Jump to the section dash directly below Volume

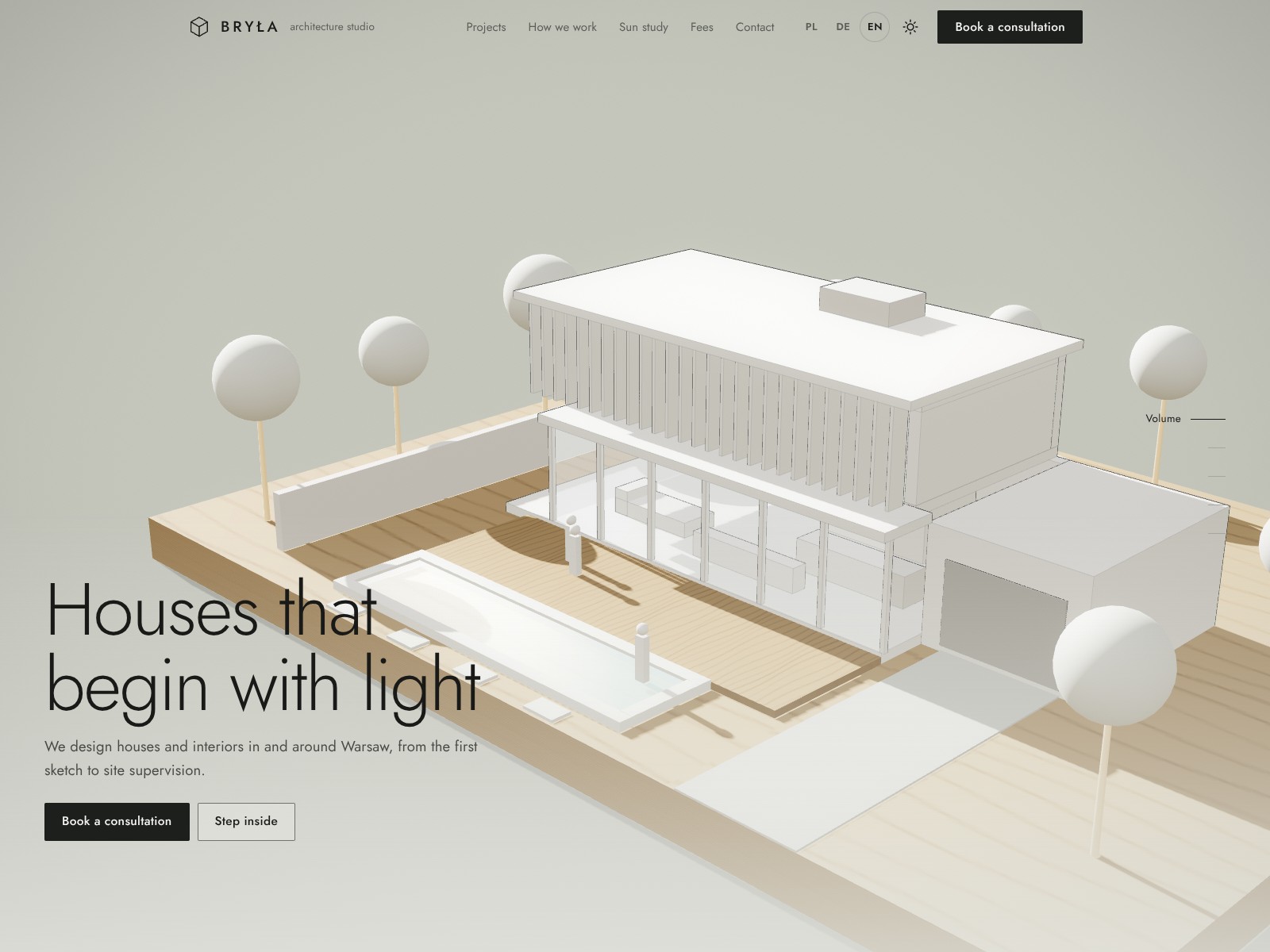pyautogui.click(x=1217, y=447)
